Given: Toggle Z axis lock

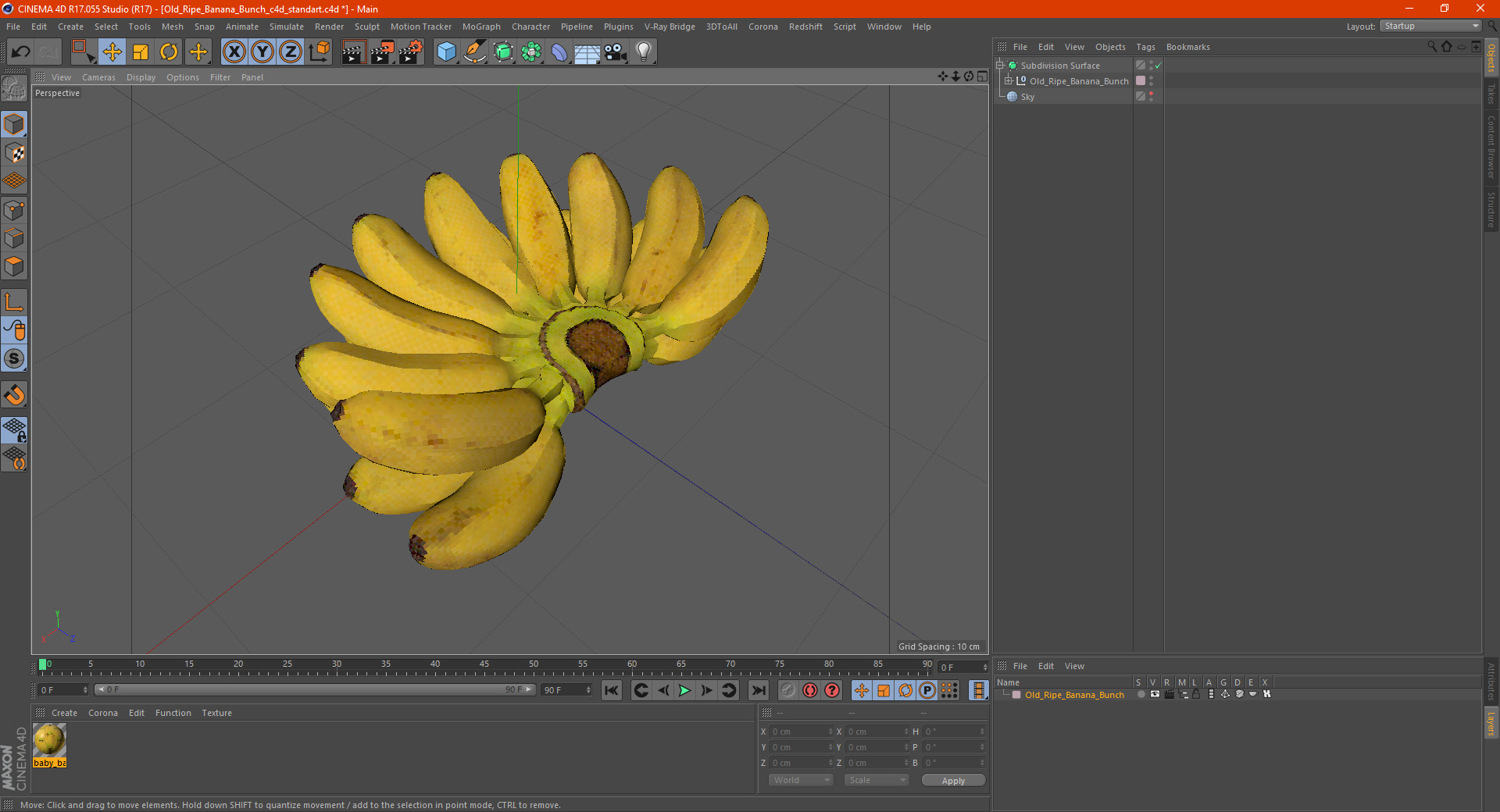Looking at the screenshot, I should coord(290,52).
